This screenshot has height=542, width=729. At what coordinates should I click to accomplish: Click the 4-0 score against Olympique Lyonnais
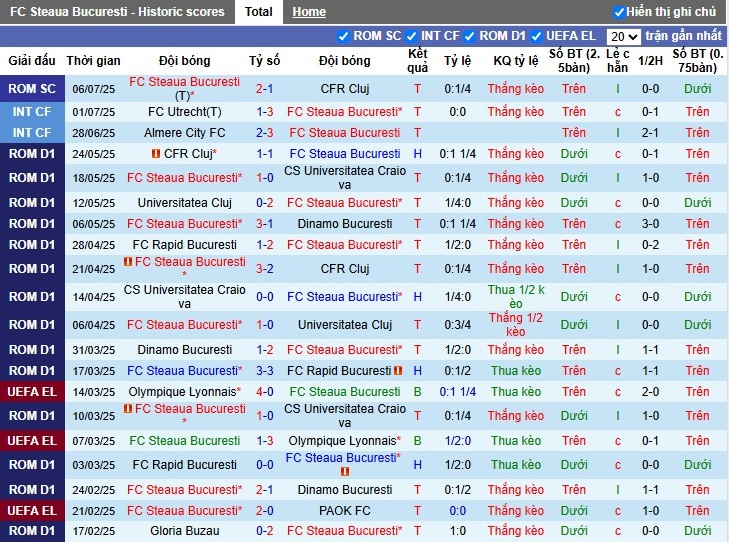pos(265,391)
